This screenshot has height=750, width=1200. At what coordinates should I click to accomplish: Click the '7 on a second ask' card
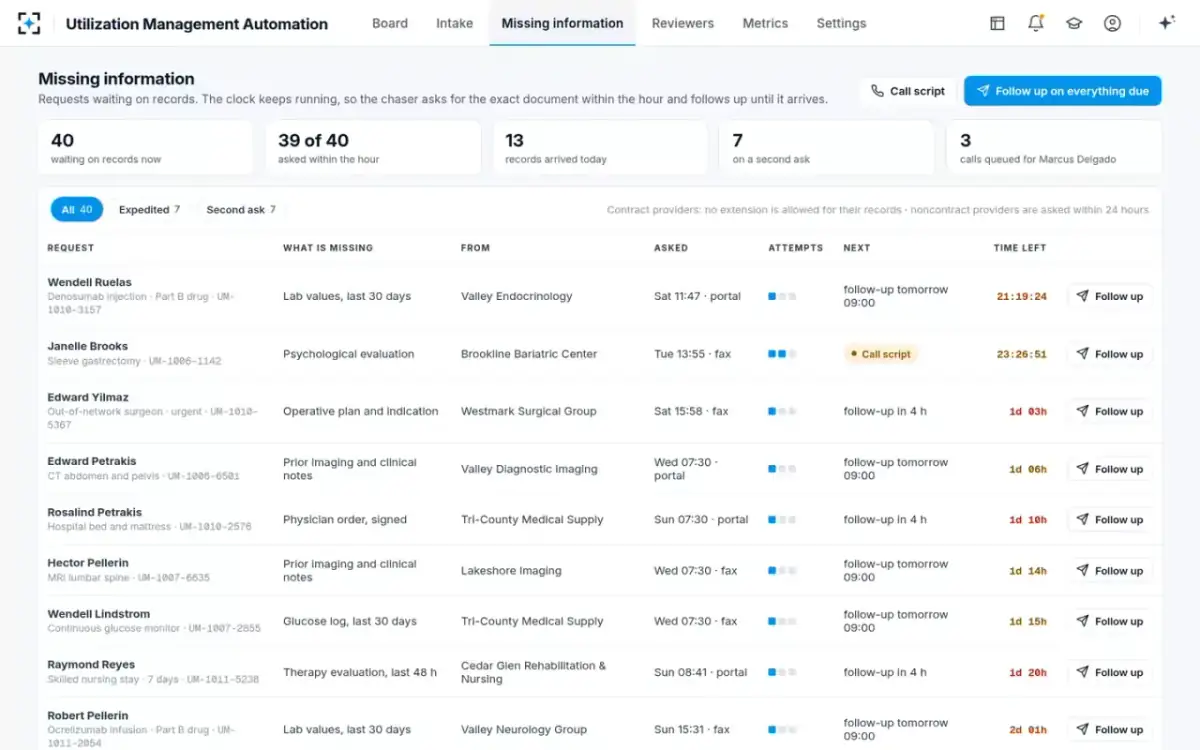click(827, 148)
